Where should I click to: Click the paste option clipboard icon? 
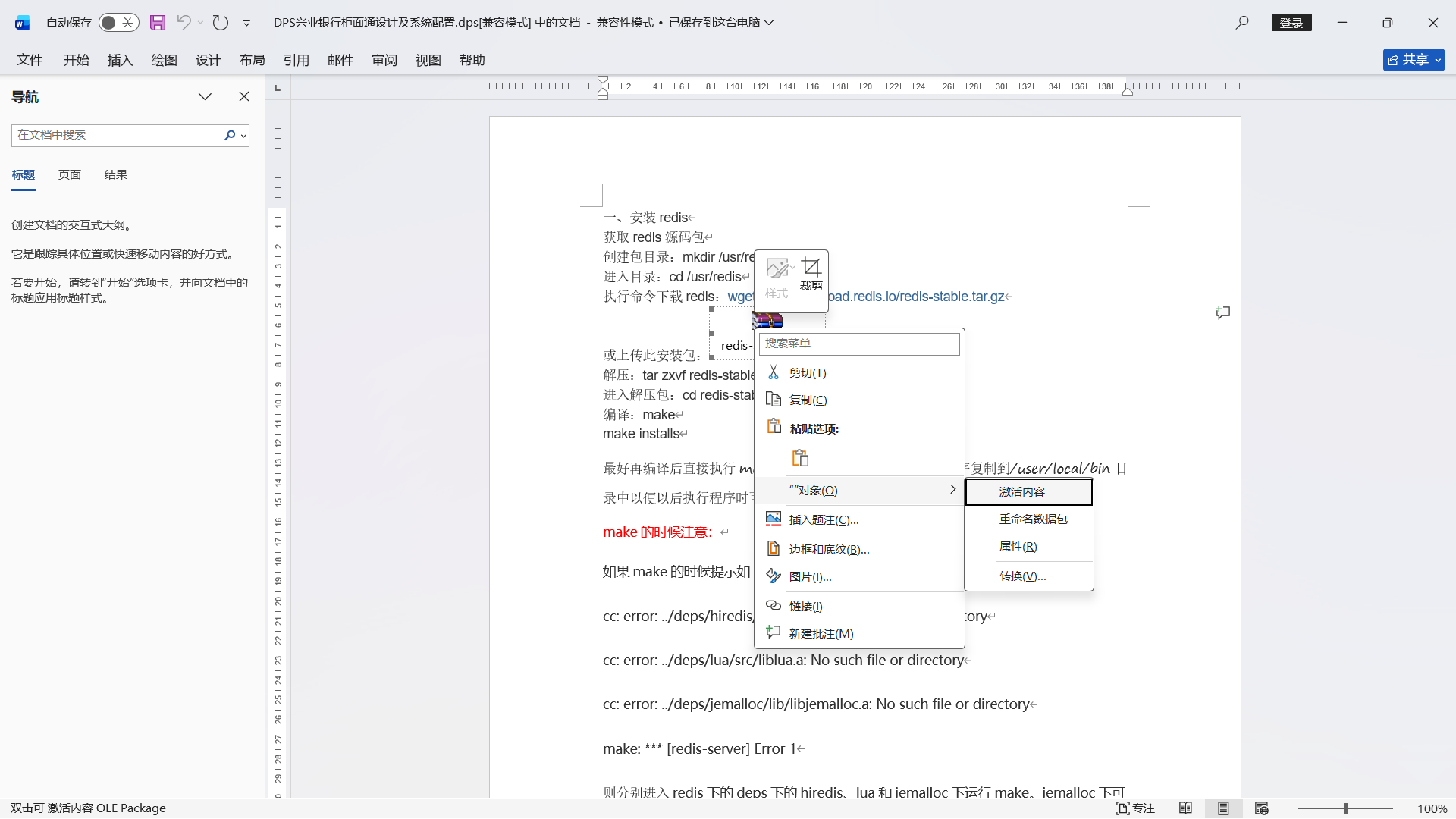(800, 458)
